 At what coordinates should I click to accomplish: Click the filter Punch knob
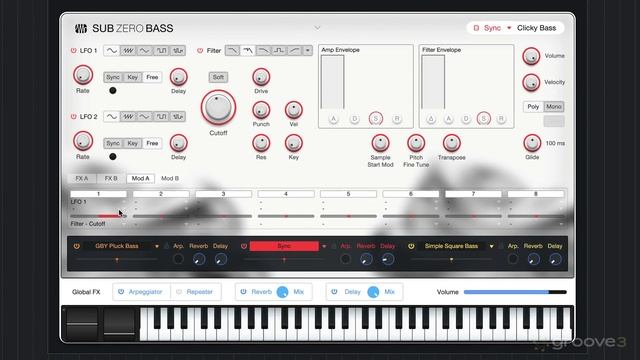click(x=261, y=110)
